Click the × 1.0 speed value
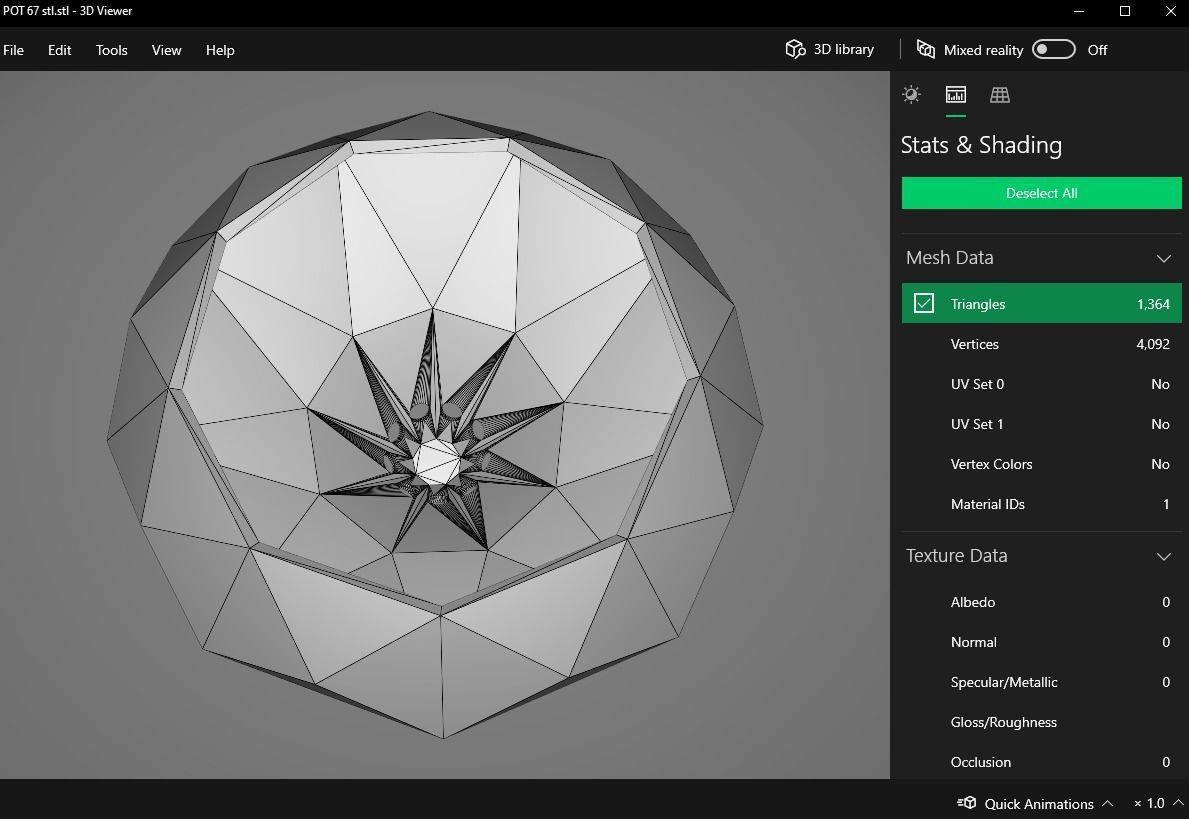 (x=1149, y=804)
